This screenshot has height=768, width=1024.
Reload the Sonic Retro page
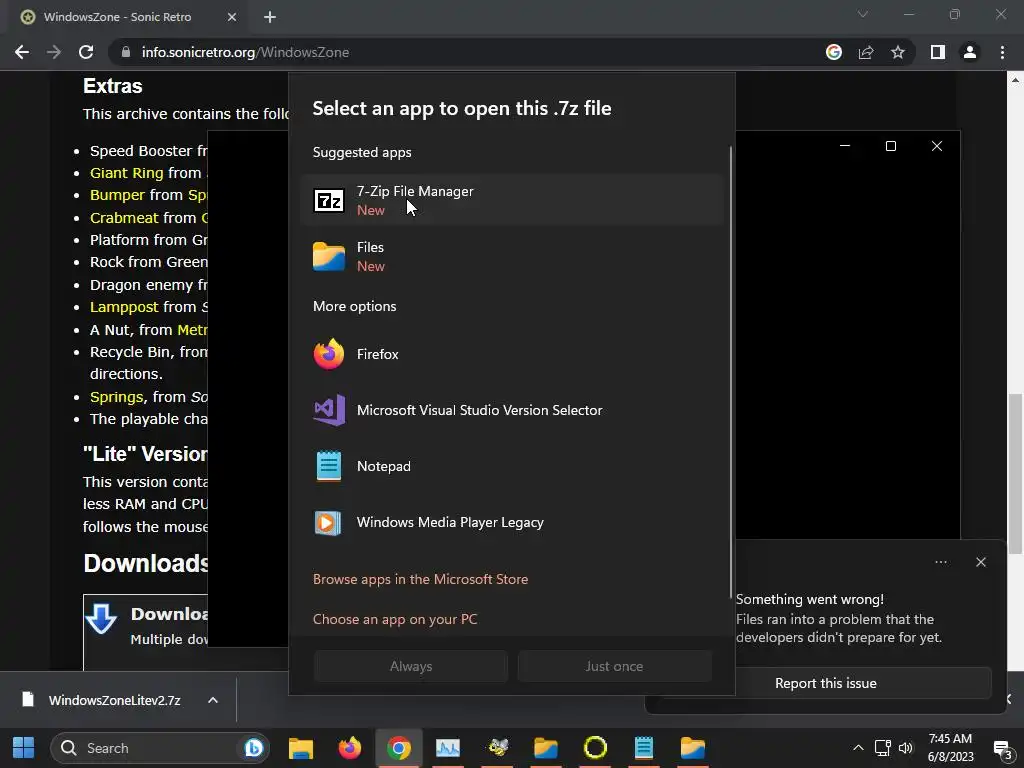pyautogui.click(x=86, y=52)
